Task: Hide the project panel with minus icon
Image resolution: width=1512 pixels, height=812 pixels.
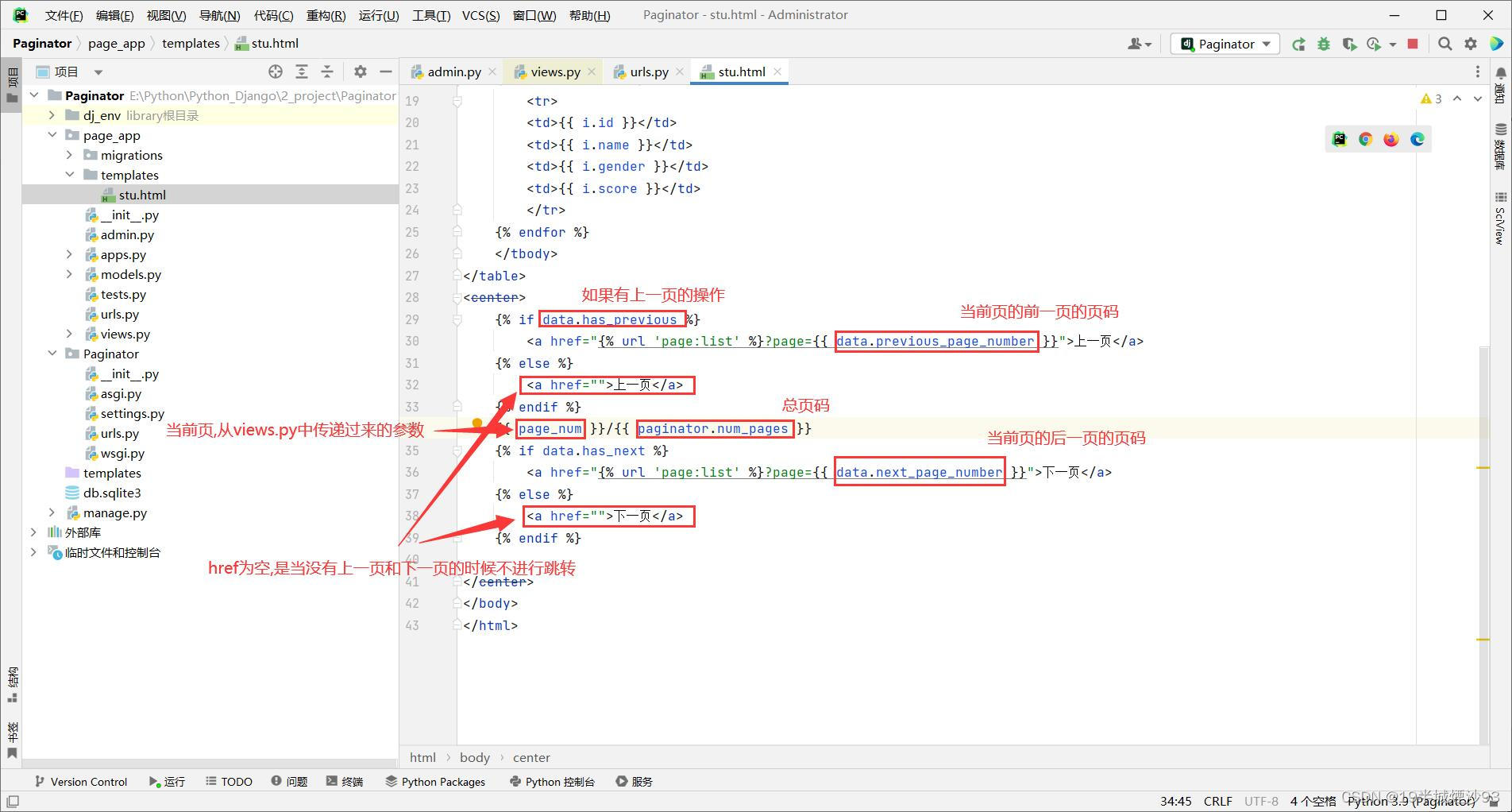Action: (386, 72)
